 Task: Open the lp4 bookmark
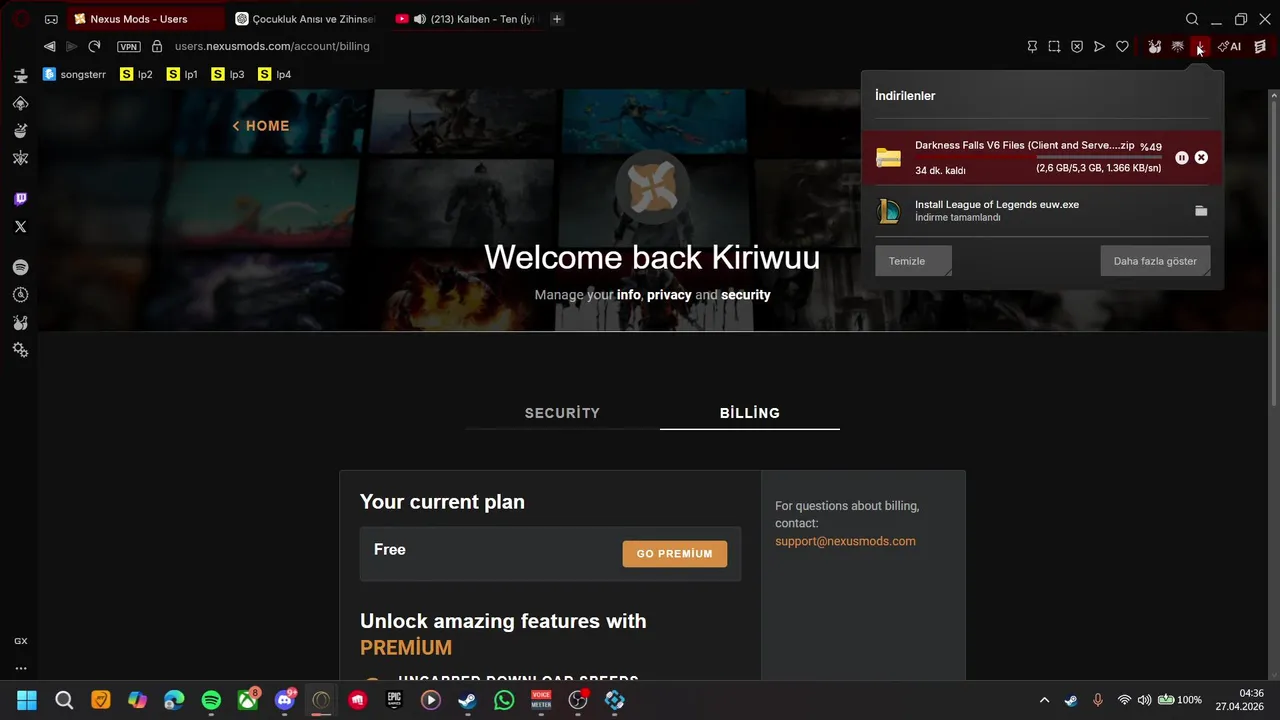[275, 74]
